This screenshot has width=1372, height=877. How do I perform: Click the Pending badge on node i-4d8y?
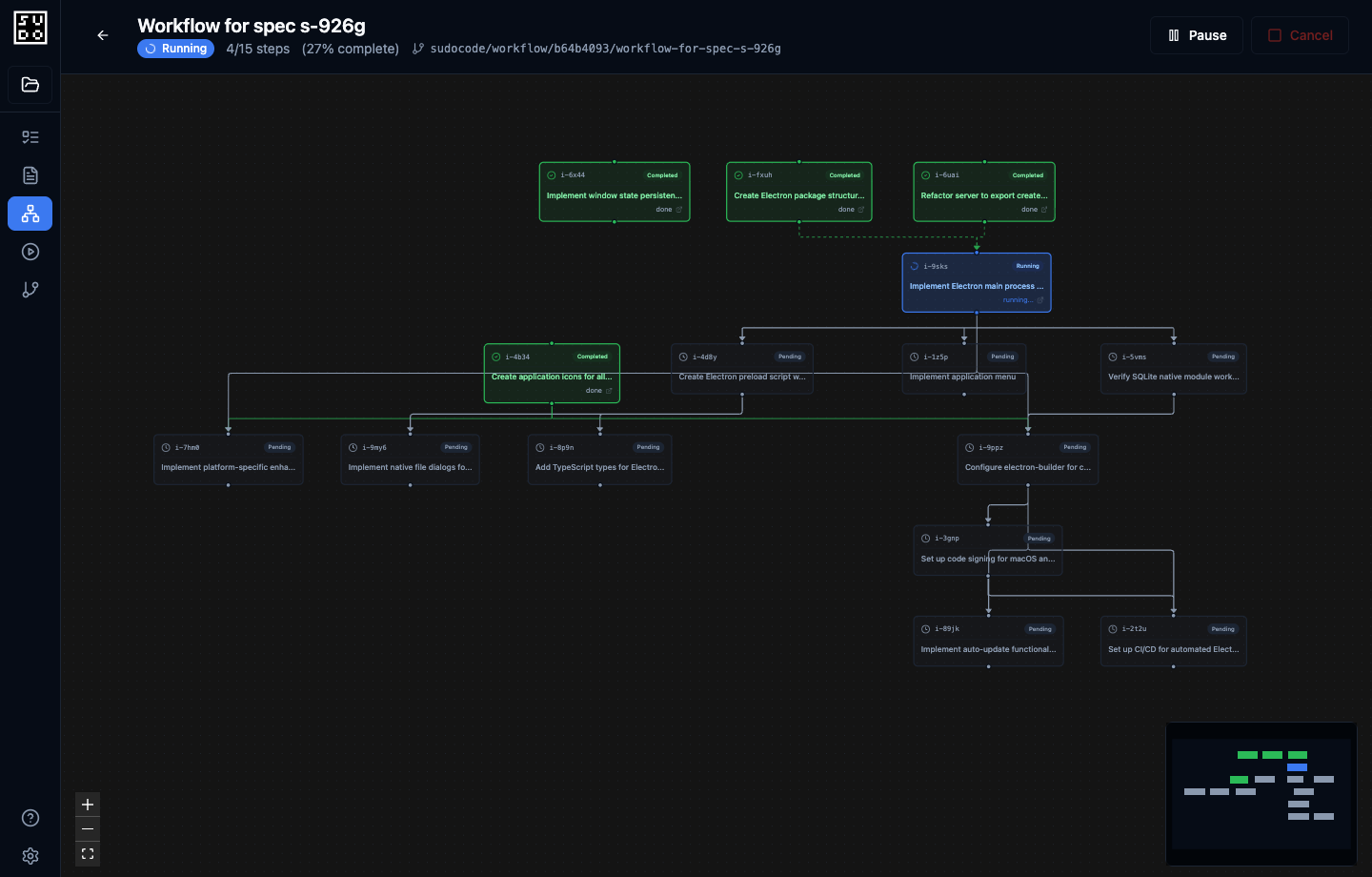tap(790, 357)
